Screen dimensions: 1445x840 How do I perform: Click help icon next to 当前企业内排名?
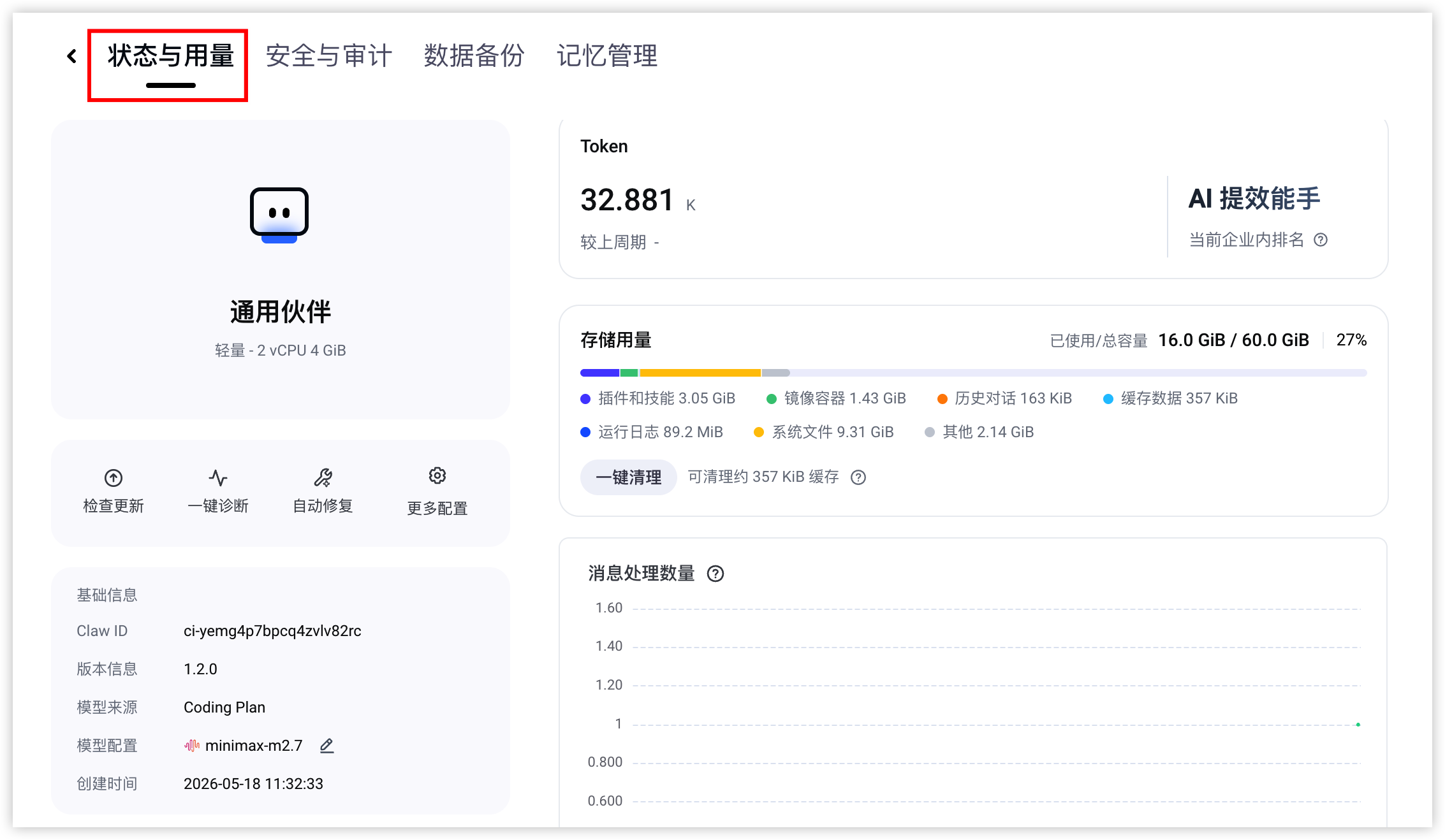point(1321,240)
